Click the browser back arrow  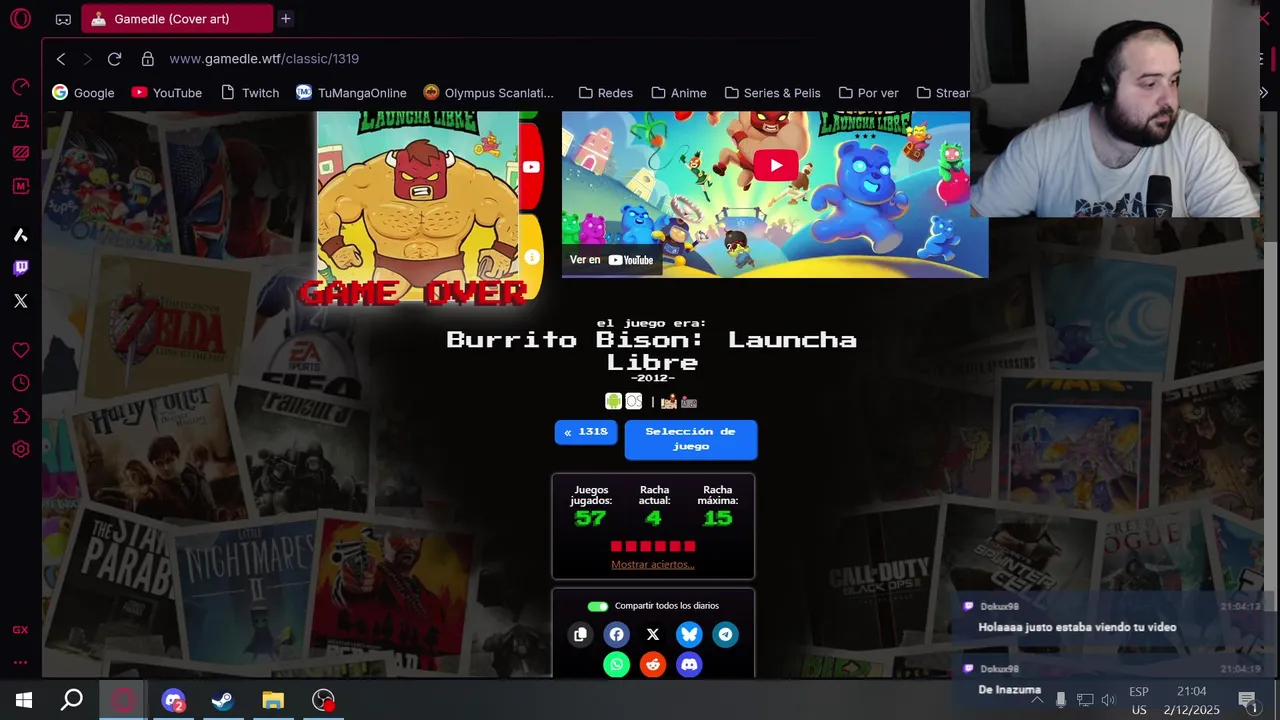tap(61, 59)
